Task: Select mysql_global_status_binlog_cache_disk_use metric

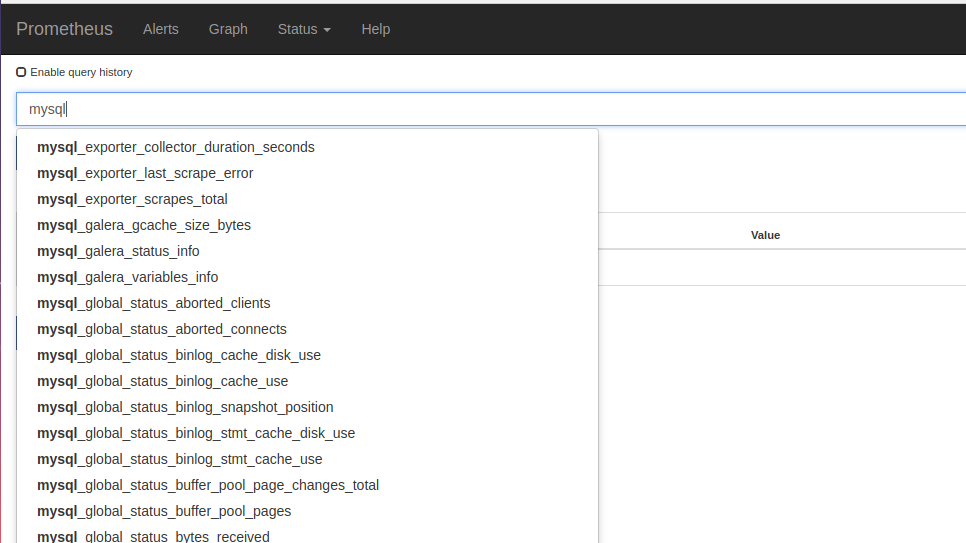Action: coord(179,355)
